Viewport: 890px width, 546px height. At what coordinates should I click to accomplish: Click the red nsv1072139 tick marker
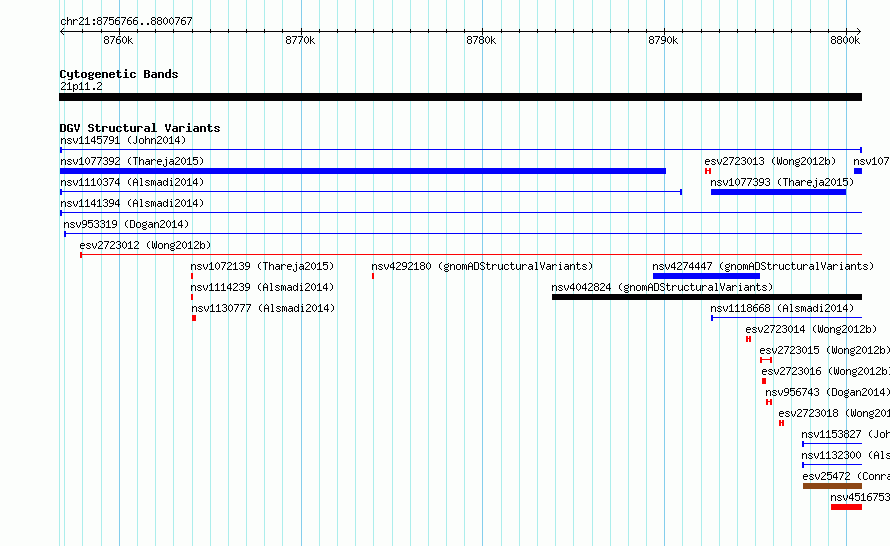[x=192, y=276]
